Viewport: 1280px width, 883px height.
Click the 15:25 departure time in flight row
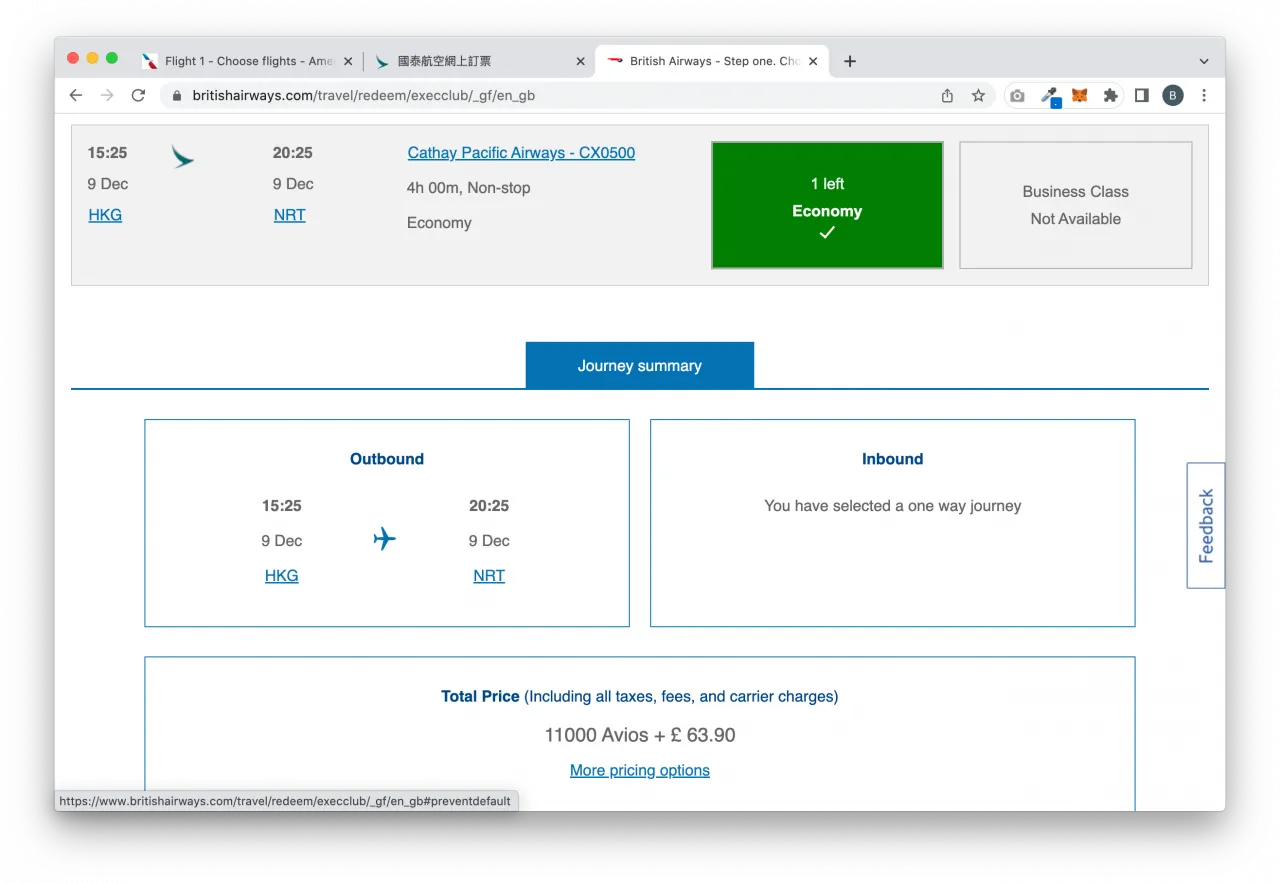(x=107, y=153)
